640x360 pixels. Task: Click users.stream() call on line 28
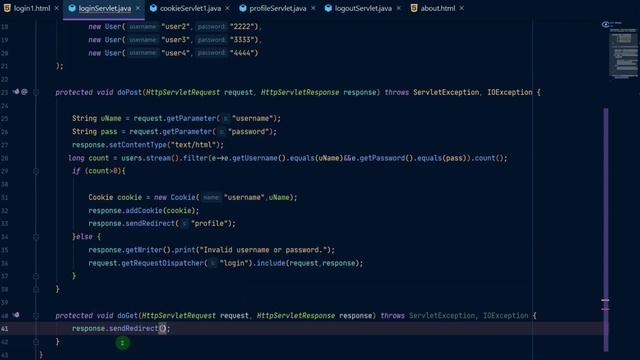point(150,158)
